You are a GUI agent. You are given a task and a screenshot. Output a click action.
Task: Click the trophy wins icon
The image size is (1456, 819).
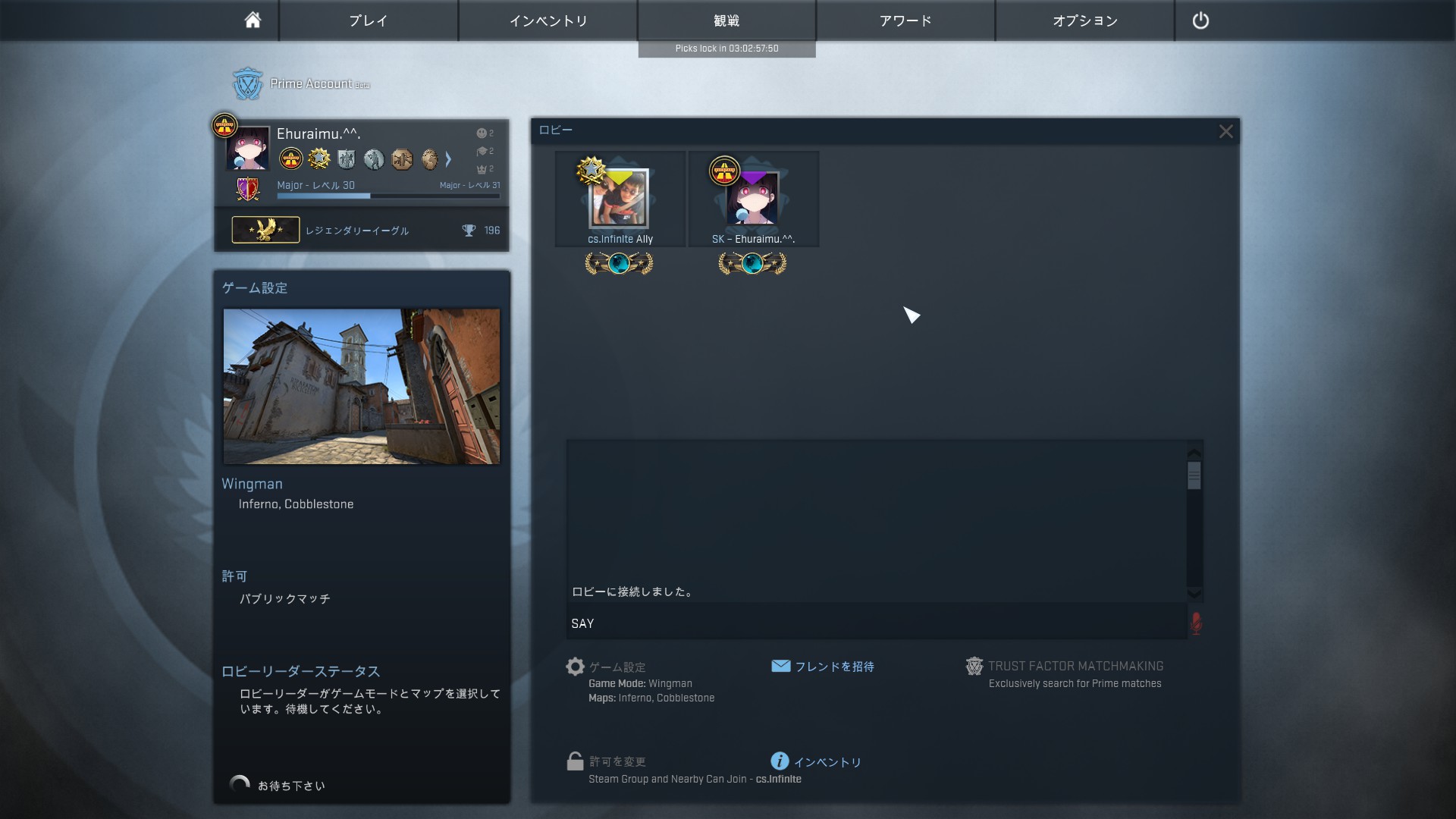tap(469, 231)
